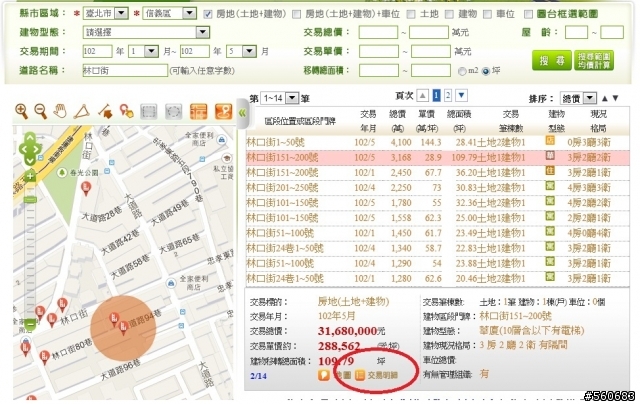Screen dimensions: 640x404
Task: Click the green 搜尋 button
Action: pos(551,61)
